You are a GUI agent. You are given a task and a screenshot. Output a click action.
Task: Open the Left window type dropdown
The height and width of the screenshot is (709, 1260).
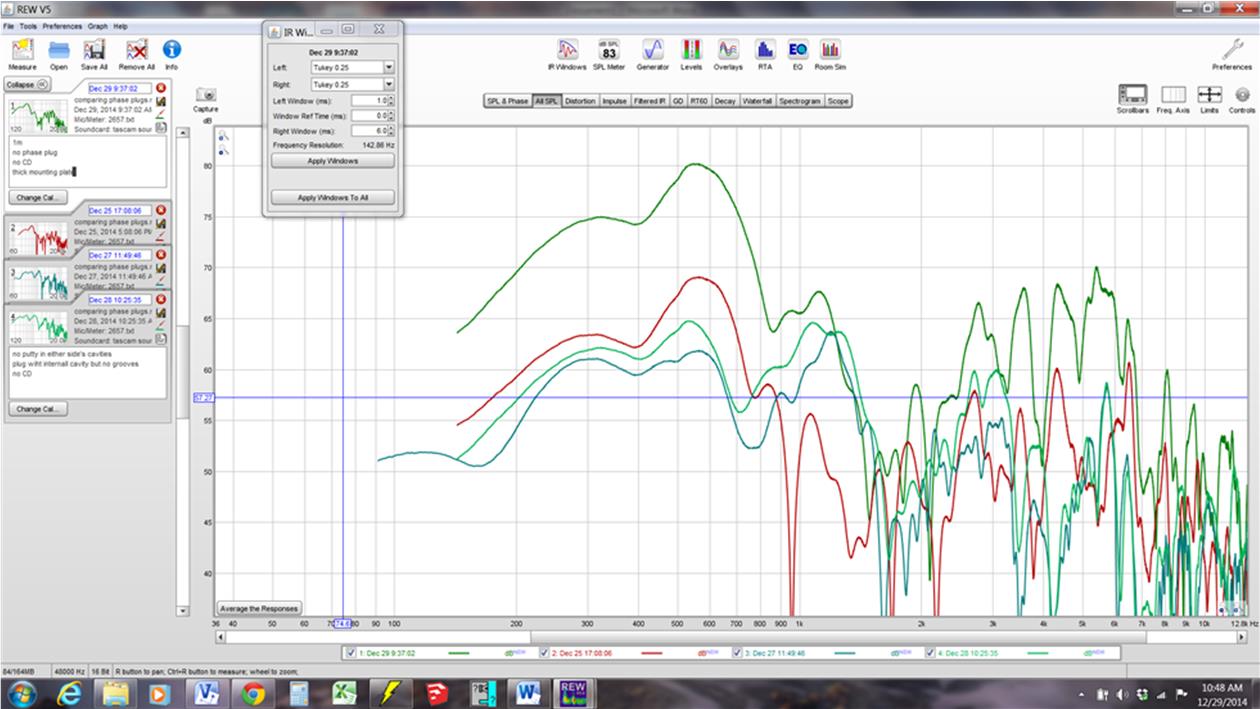point(352,68)
